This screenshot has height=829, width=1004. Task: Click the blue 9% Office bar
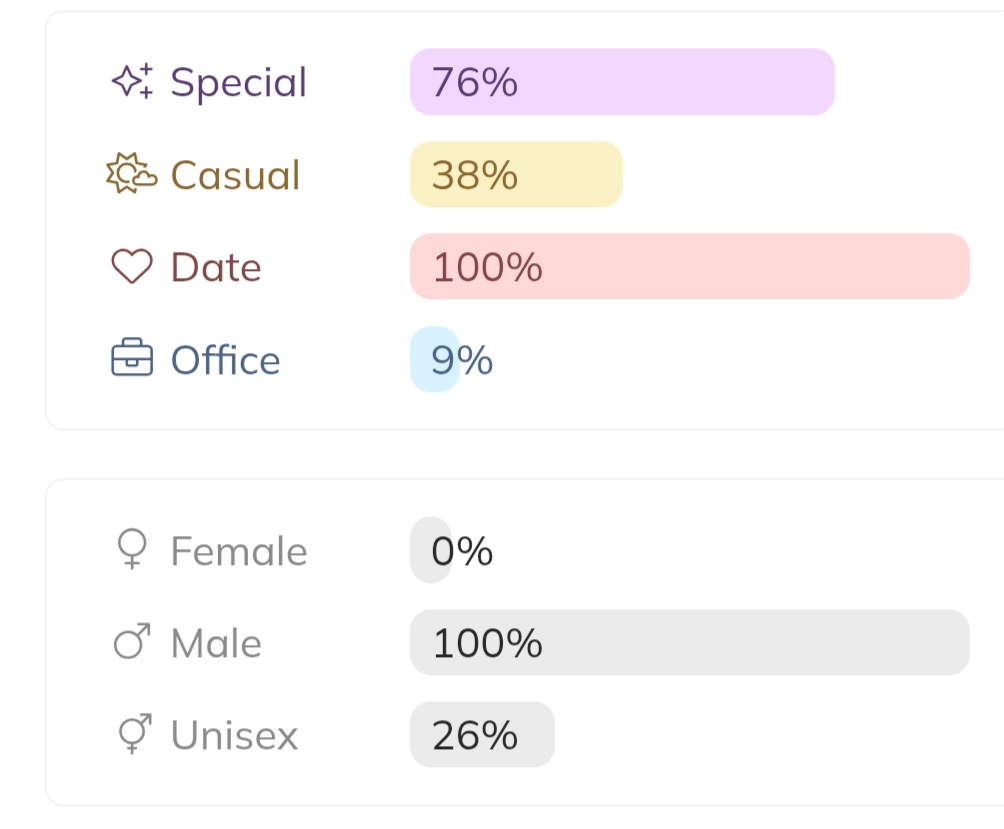[434, 360]
